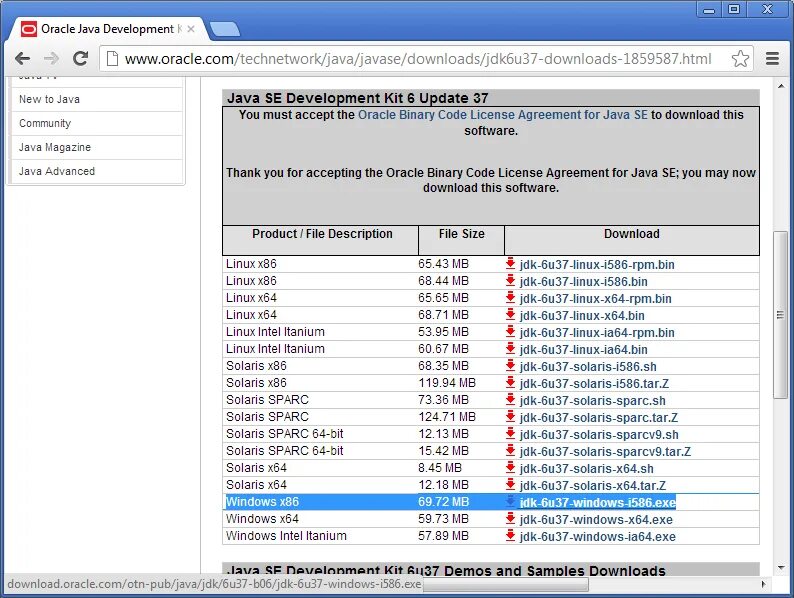Screen dimensions: 794x598
Task: Download jdk-6u37-solaris-sparc.sh link
Action: coord(592,401)
